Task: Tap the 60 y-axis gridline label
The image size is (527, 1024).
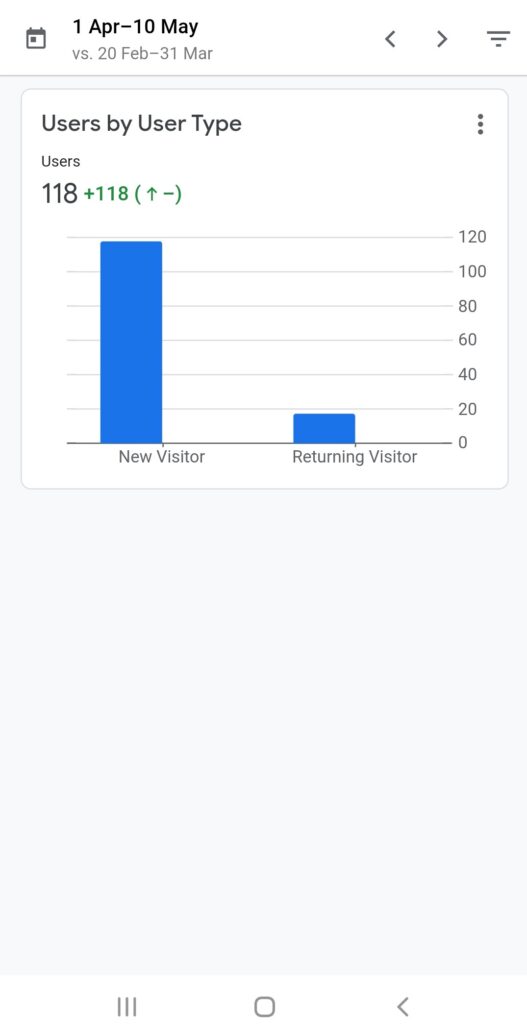Action: click(468, 340)
